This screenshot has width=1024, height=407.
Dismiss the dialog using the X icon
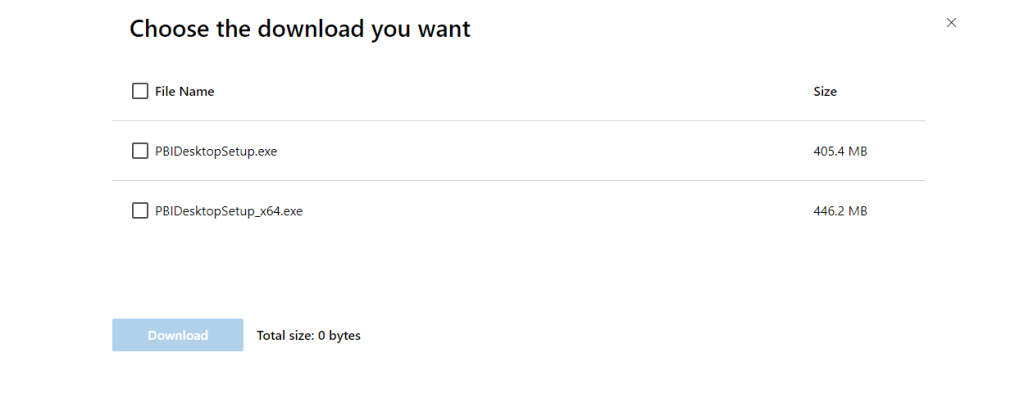[951, 23]
